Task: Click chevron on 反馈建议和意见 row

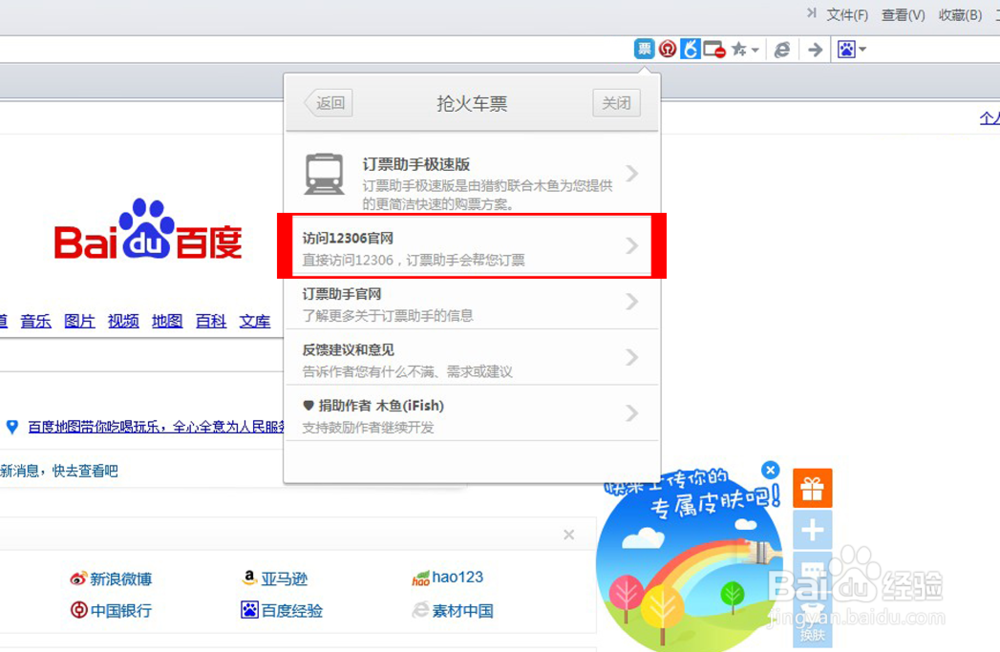Action: coord(631,357)
